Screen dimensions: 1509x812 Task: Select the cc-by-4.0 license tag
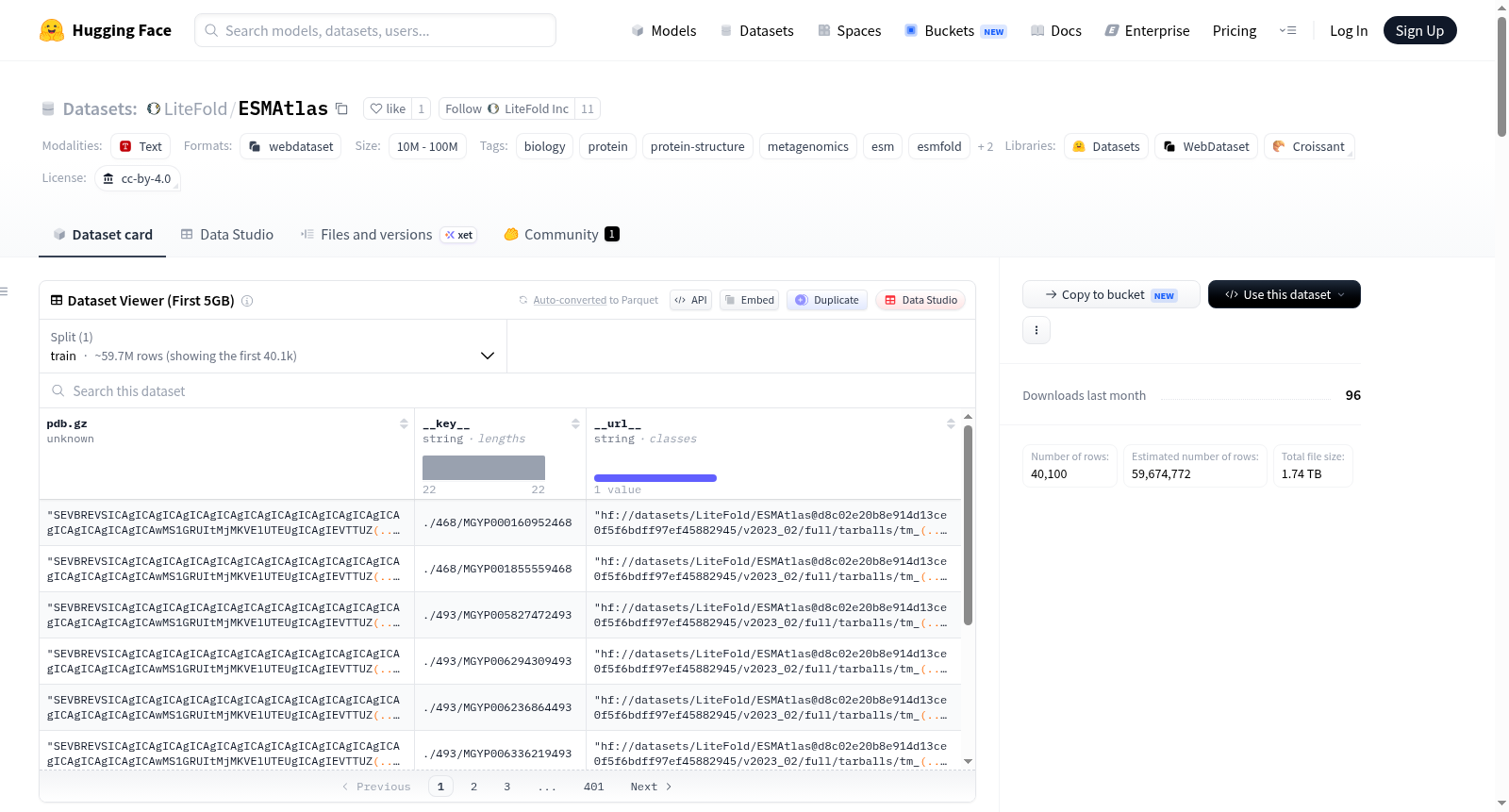pos(137,178)
